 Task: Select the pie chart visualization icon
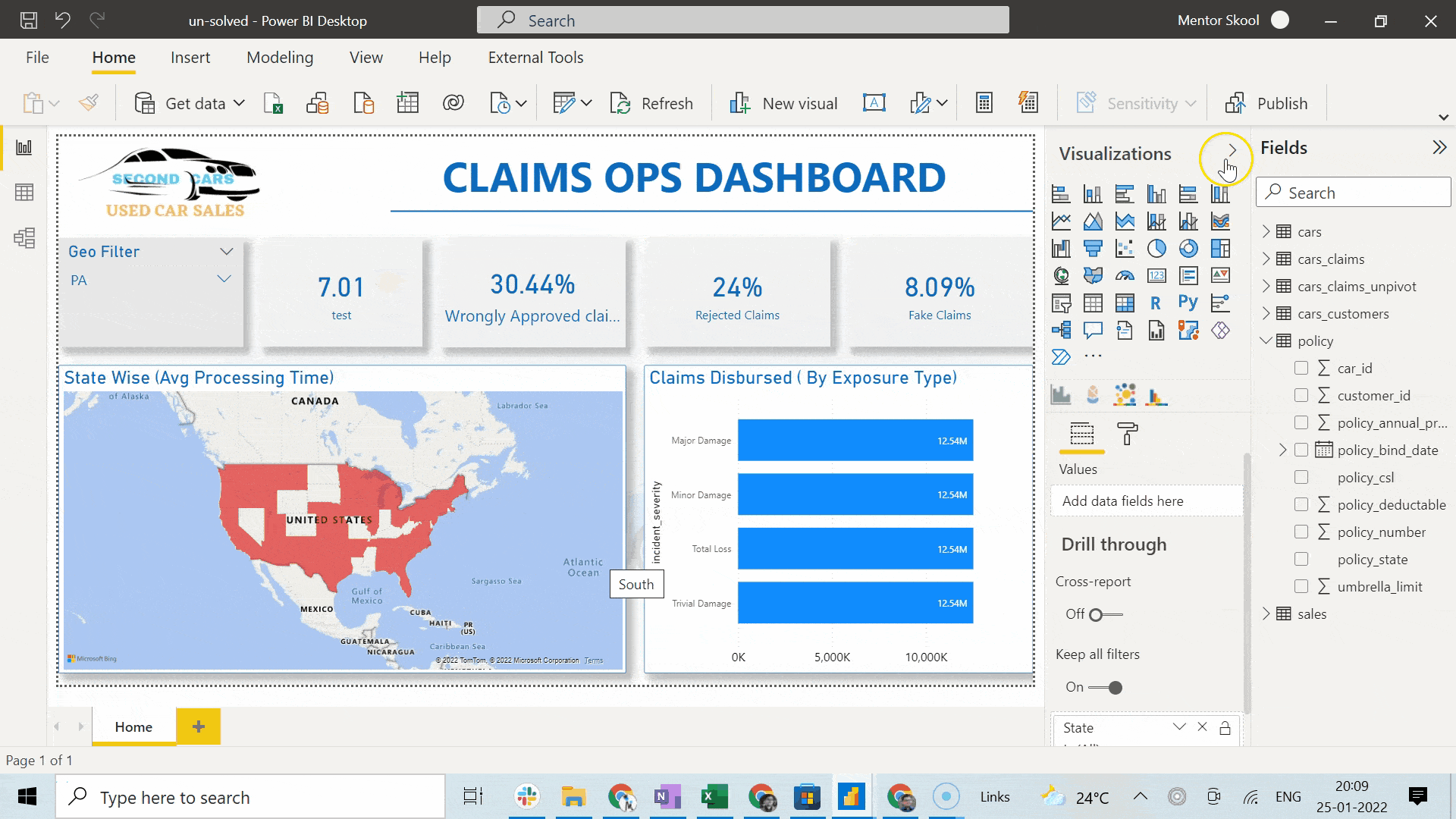pos(1156,249)
